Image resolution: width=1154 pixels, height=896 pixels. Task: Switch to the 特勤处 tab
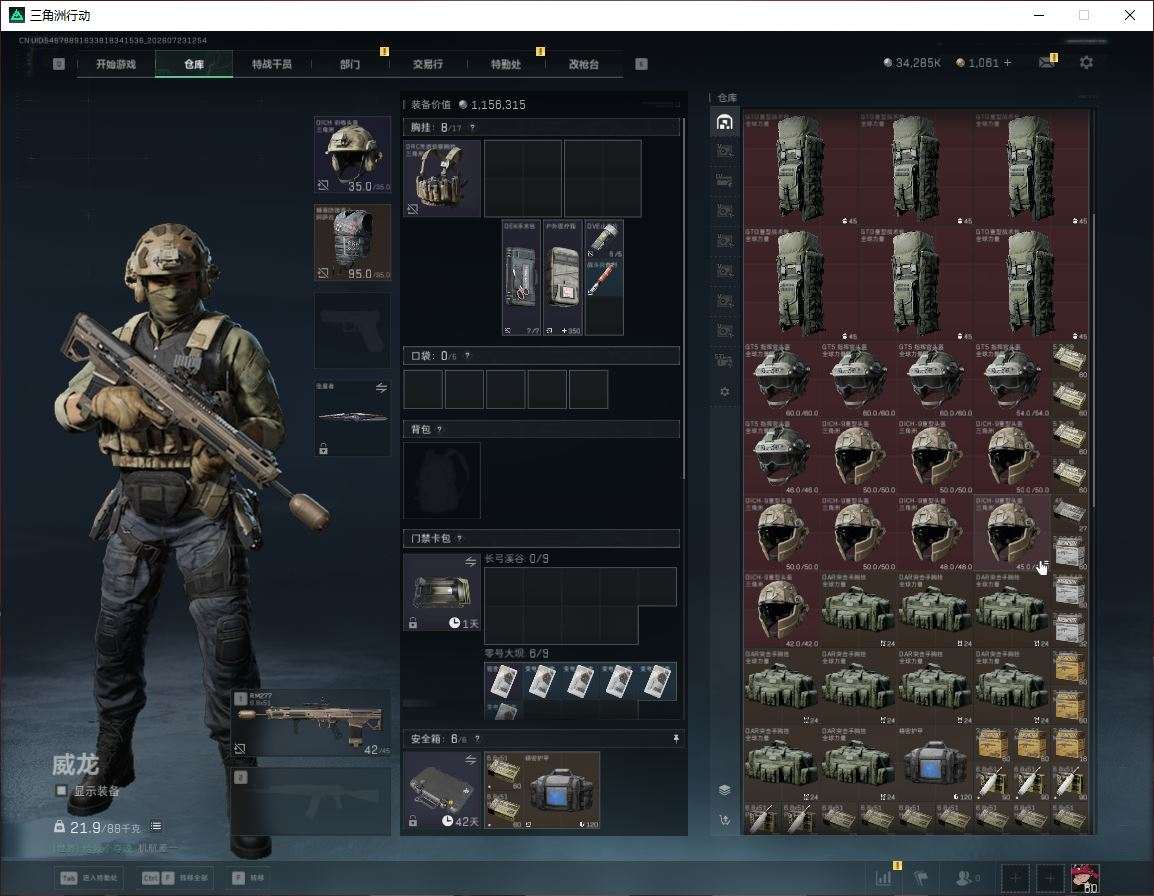coord(506,64)
